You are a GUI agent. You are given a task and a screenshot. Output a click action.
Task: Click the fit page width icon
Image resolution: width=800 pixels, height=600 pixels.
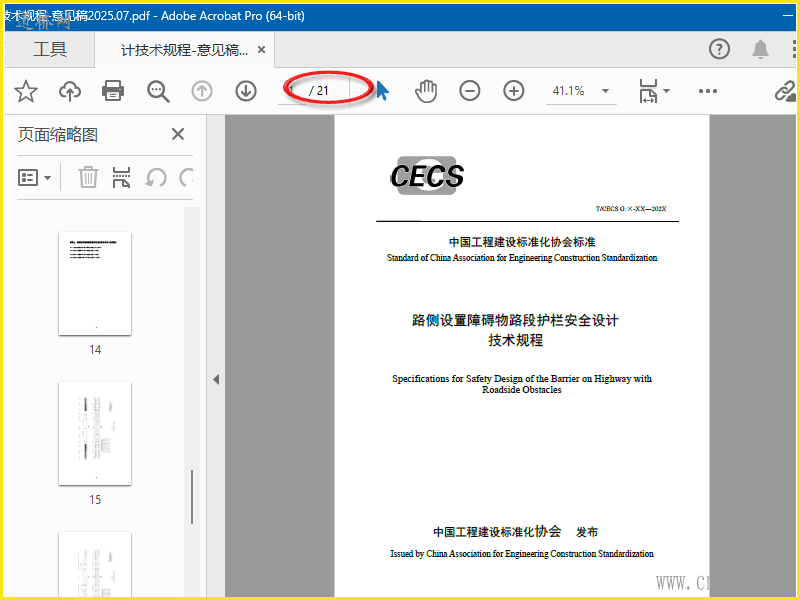[x=648, y=91]
